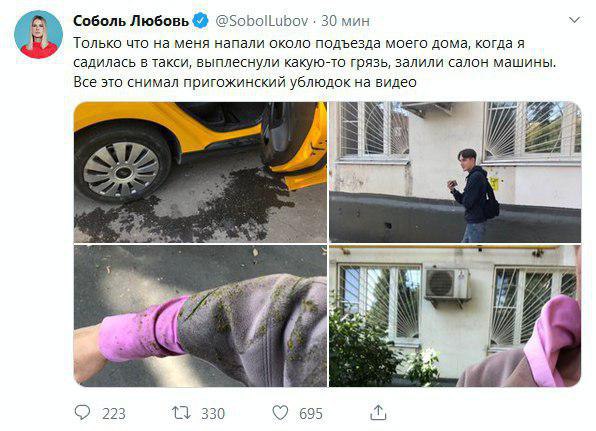Expand the tweet options chevron

[x=574, y=20]
